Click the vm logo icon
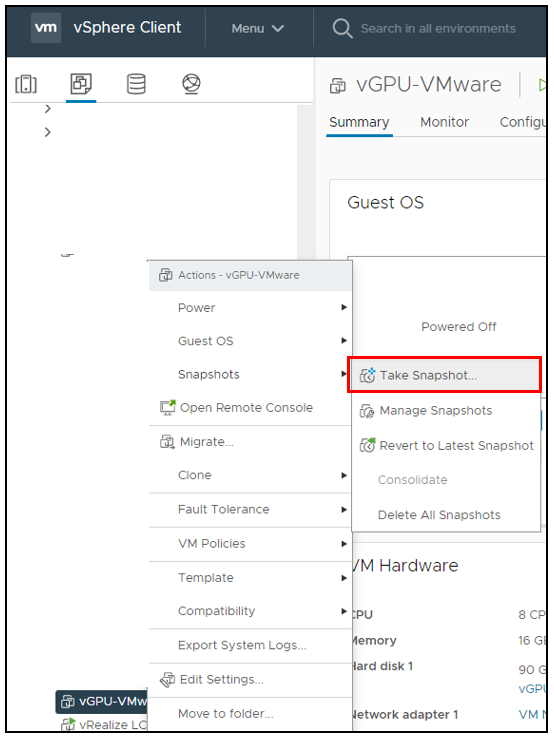 point(46,28)
